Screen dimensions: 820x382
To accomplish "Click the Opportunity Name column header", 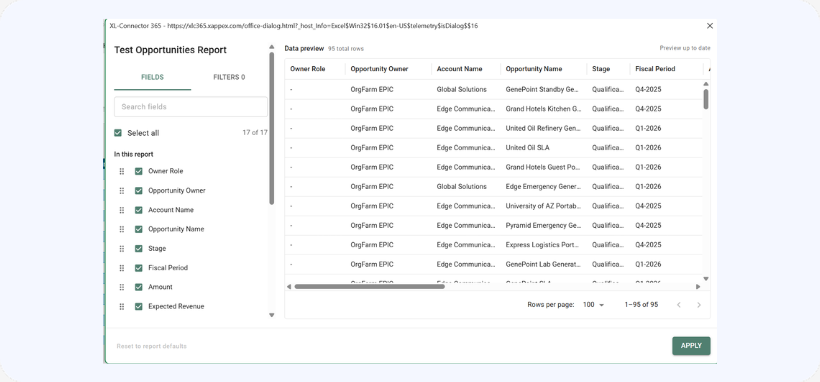I will click(x=533, y=69).
